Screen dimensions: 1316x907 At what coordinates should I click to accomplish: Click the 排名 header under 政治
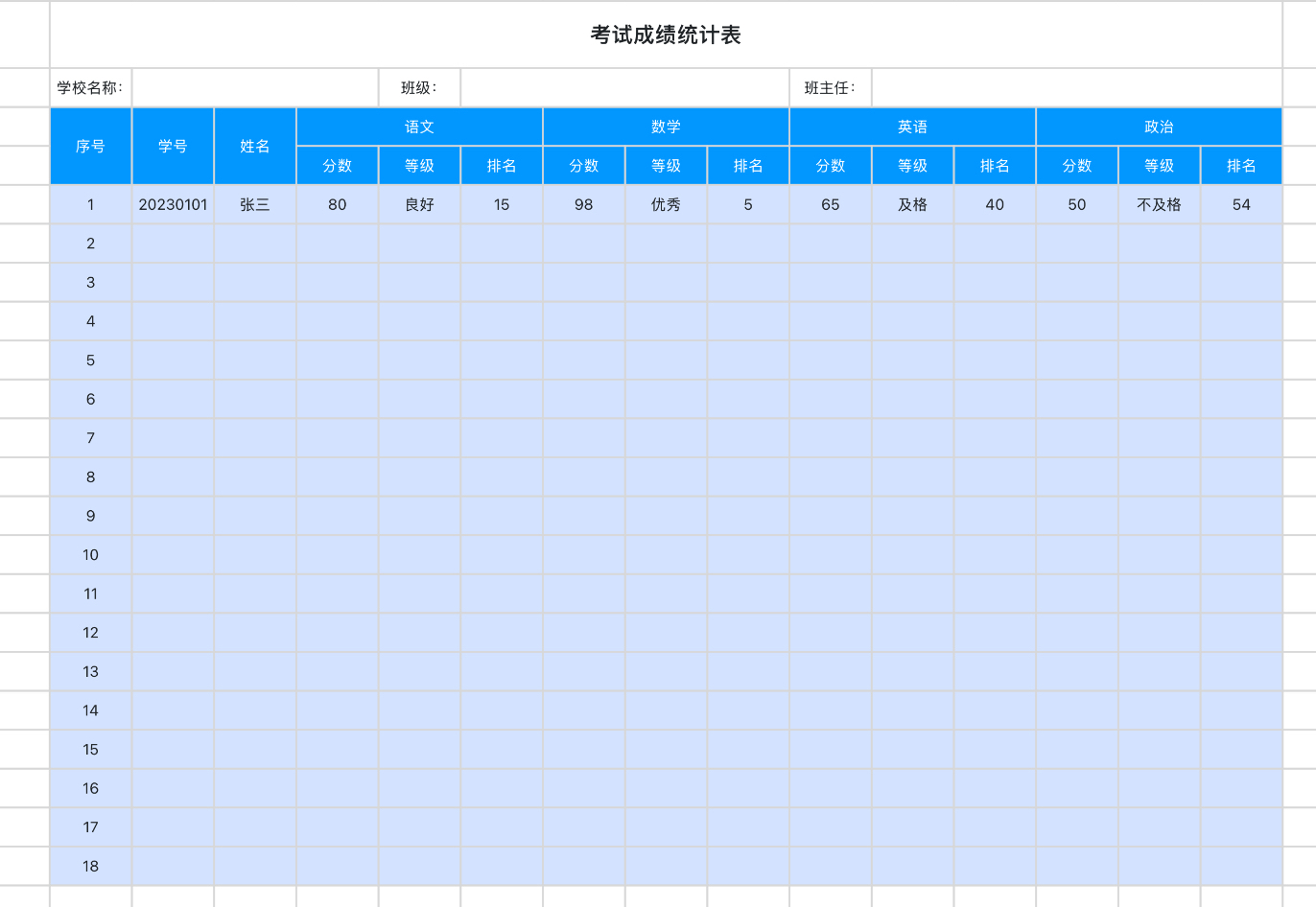tap(1241, 165)
